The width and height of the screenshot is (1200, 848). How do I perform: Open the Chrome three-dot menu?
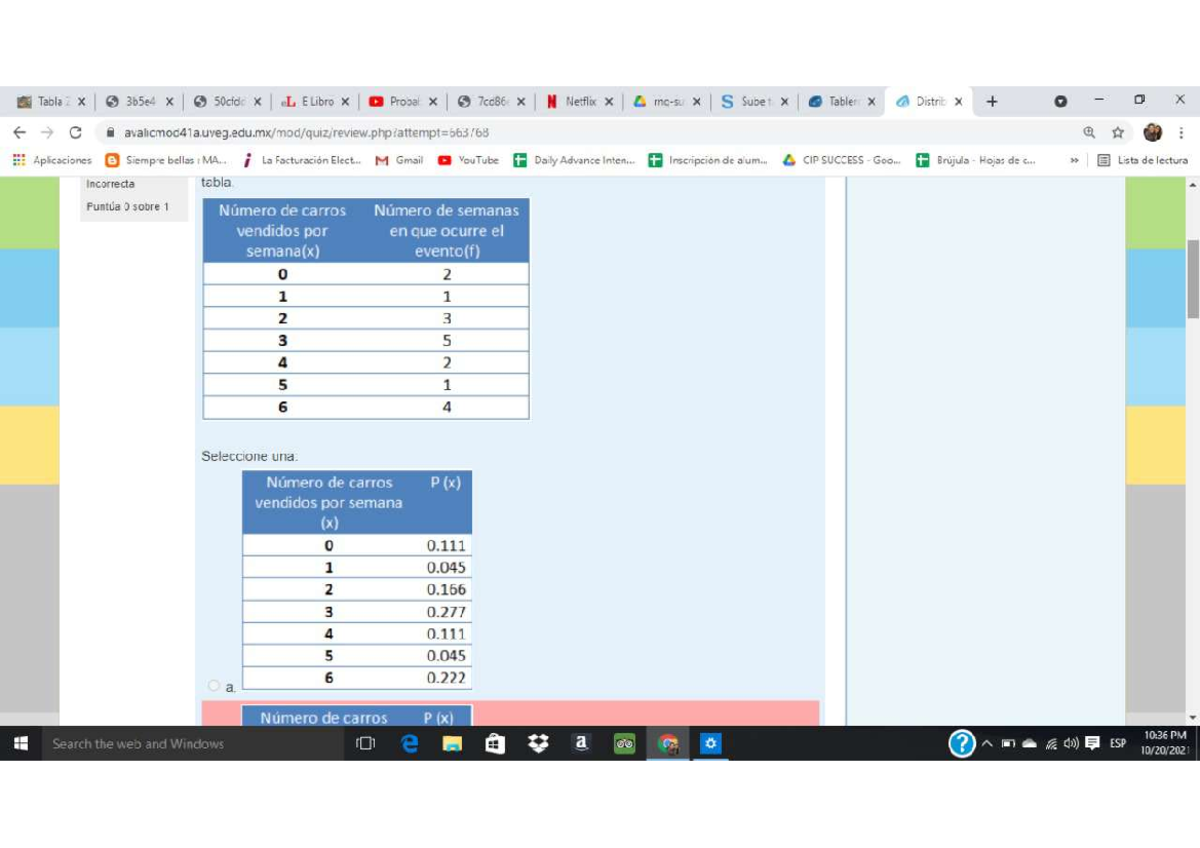coord(1182,132)
